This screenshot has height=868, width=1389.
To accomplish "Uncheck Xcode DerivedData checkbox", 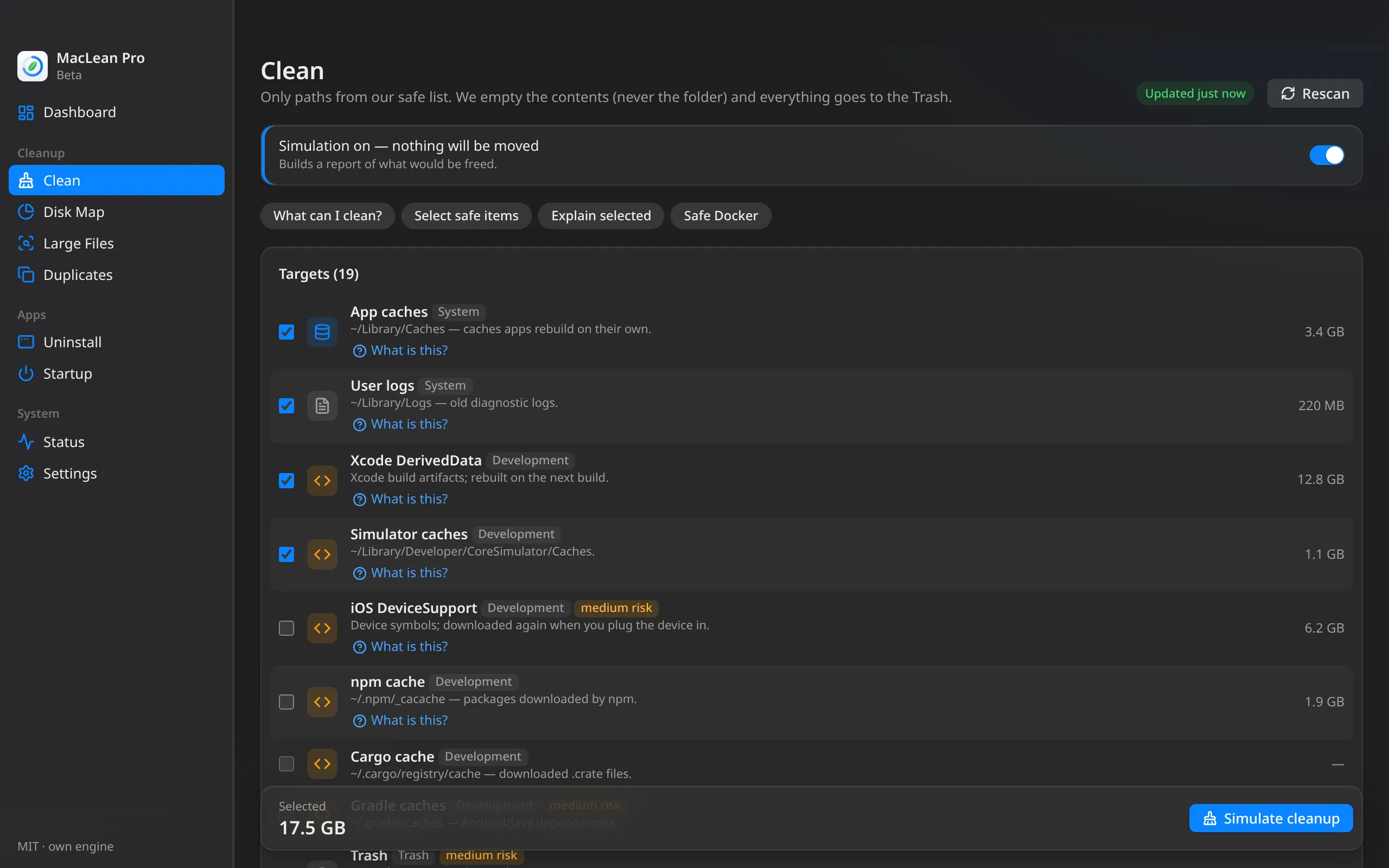I will point(286,480).
